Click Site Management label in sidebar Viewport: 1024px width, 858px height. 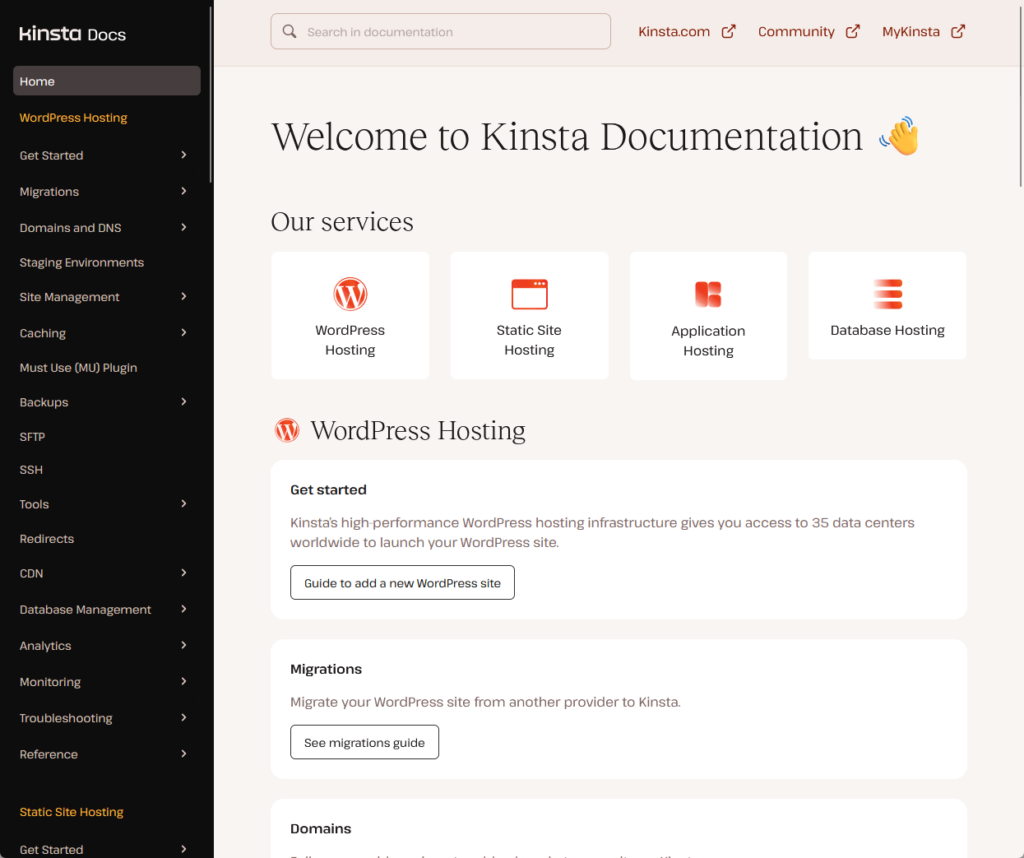(x=69, y=296)
